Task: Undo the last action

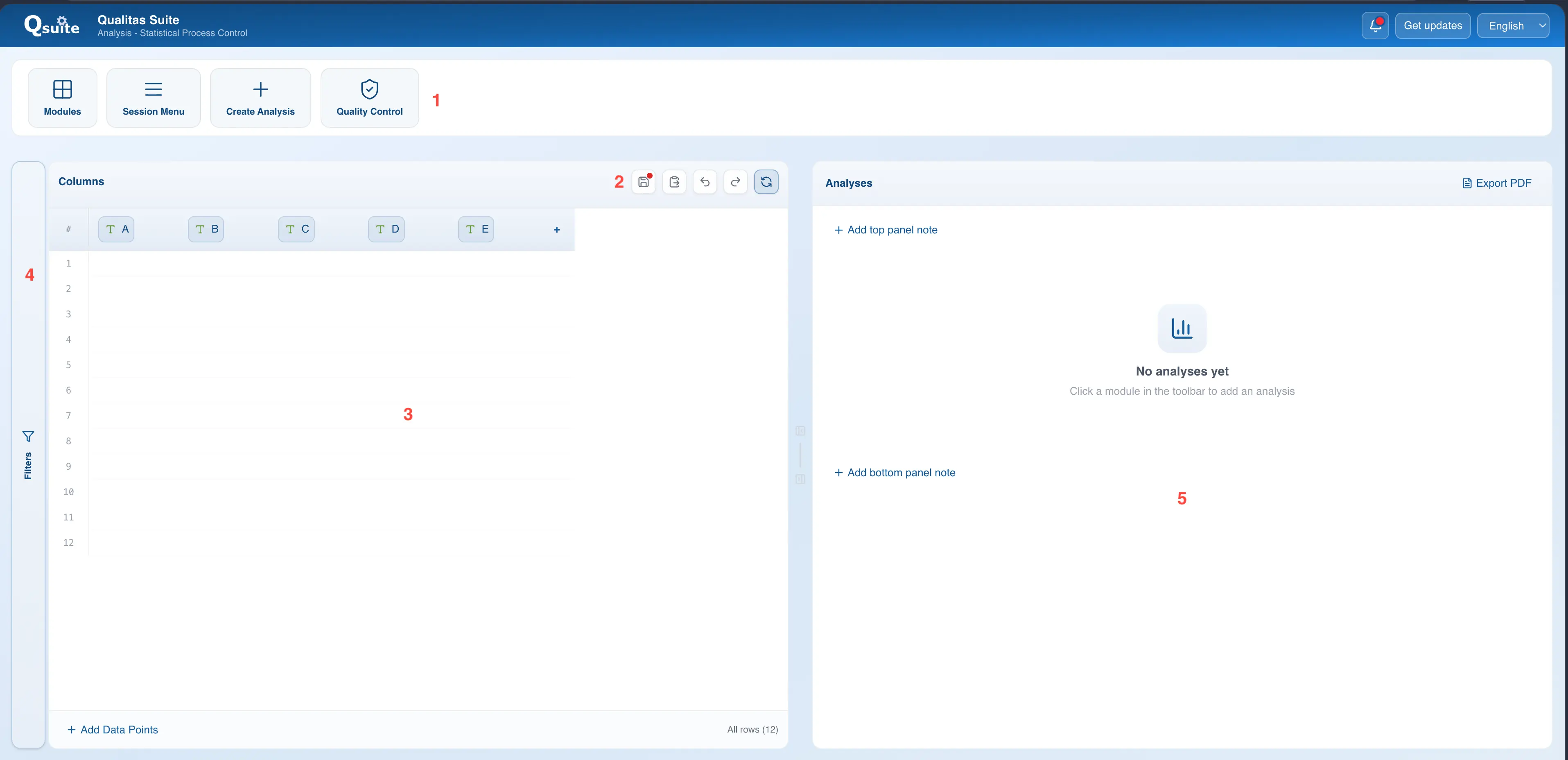Action: (x=705, y=181)
